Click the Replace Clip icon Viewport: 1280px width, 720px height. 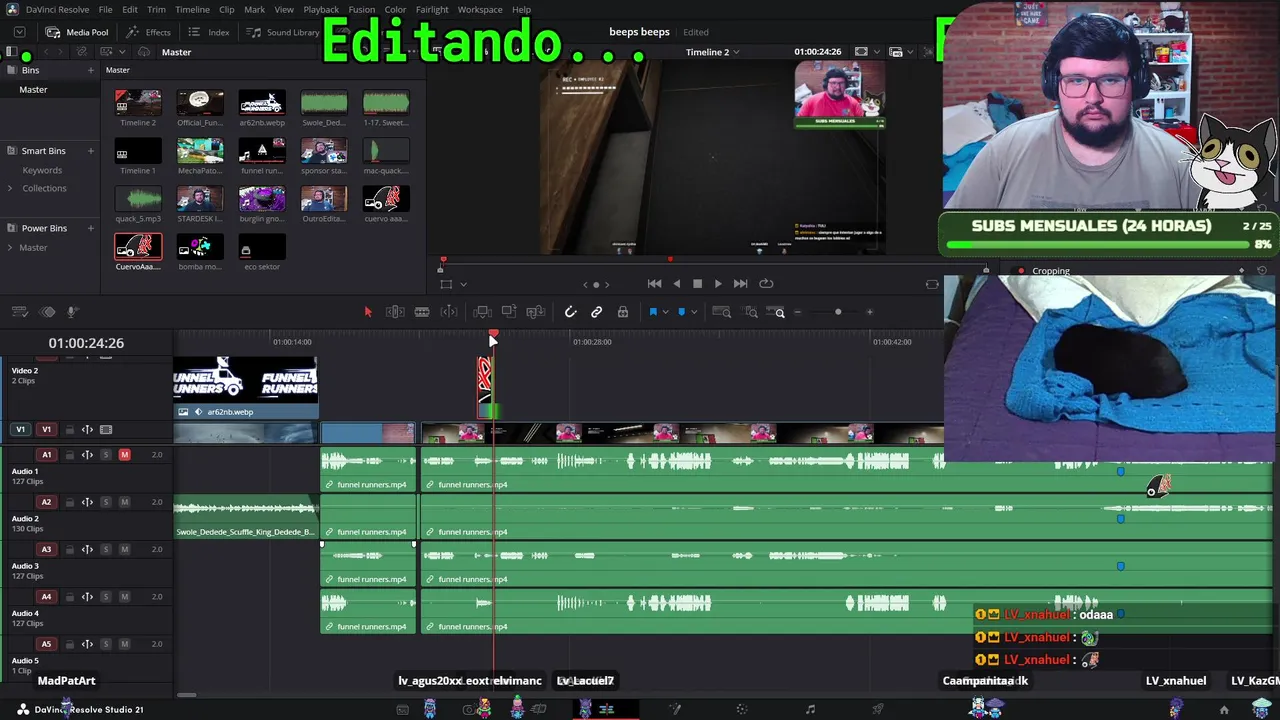point(536,312)
